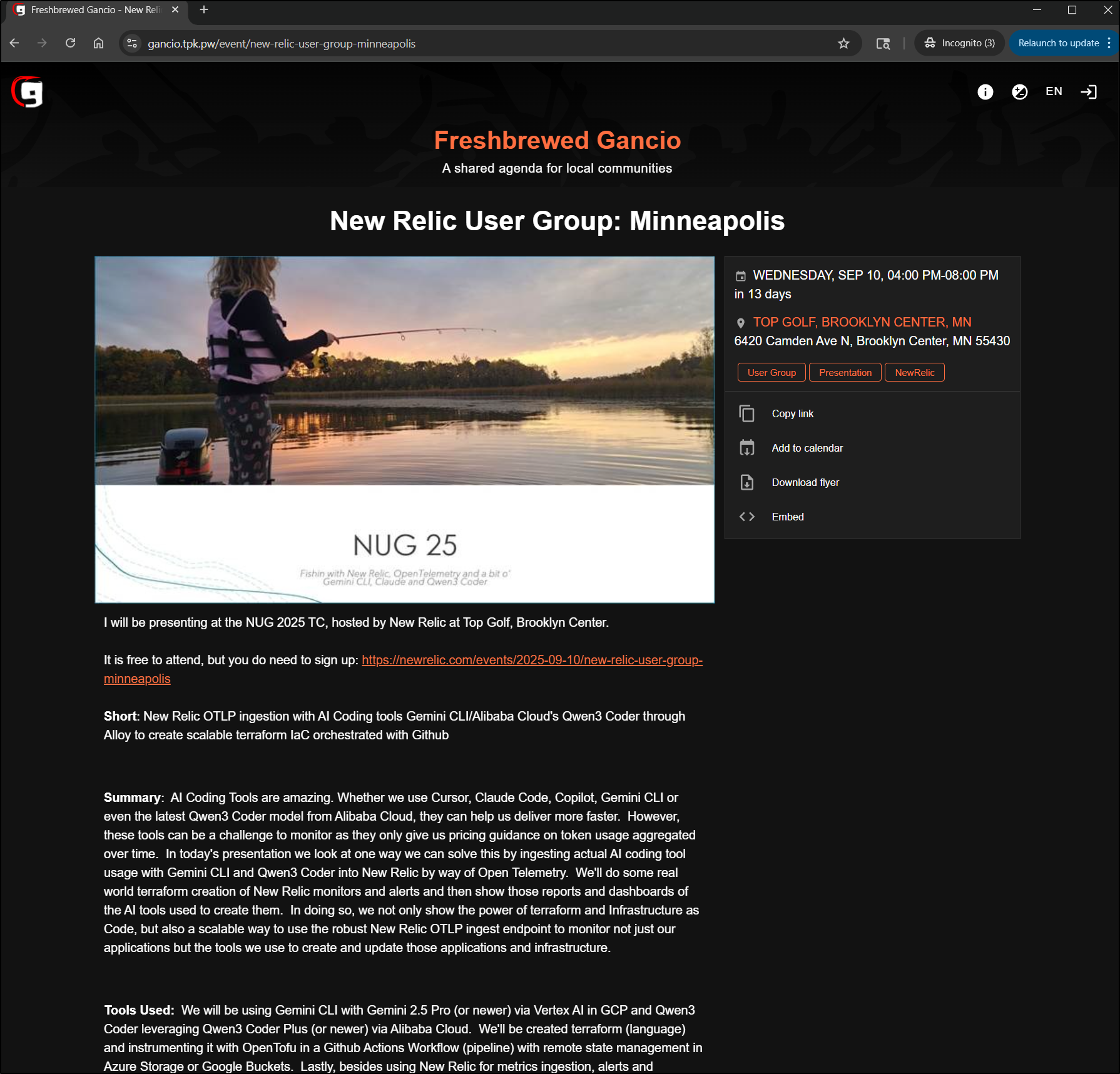
Task: Click the 'Tools Used' bold label
Action: click(x=138, y=1010)
